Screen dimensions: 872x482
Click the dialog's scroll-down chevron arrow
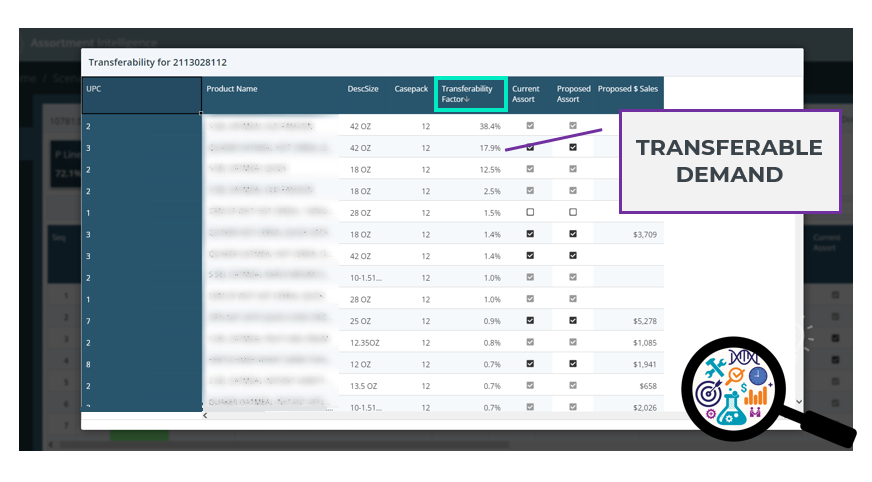pyautogui.click(x=797, y=401)
